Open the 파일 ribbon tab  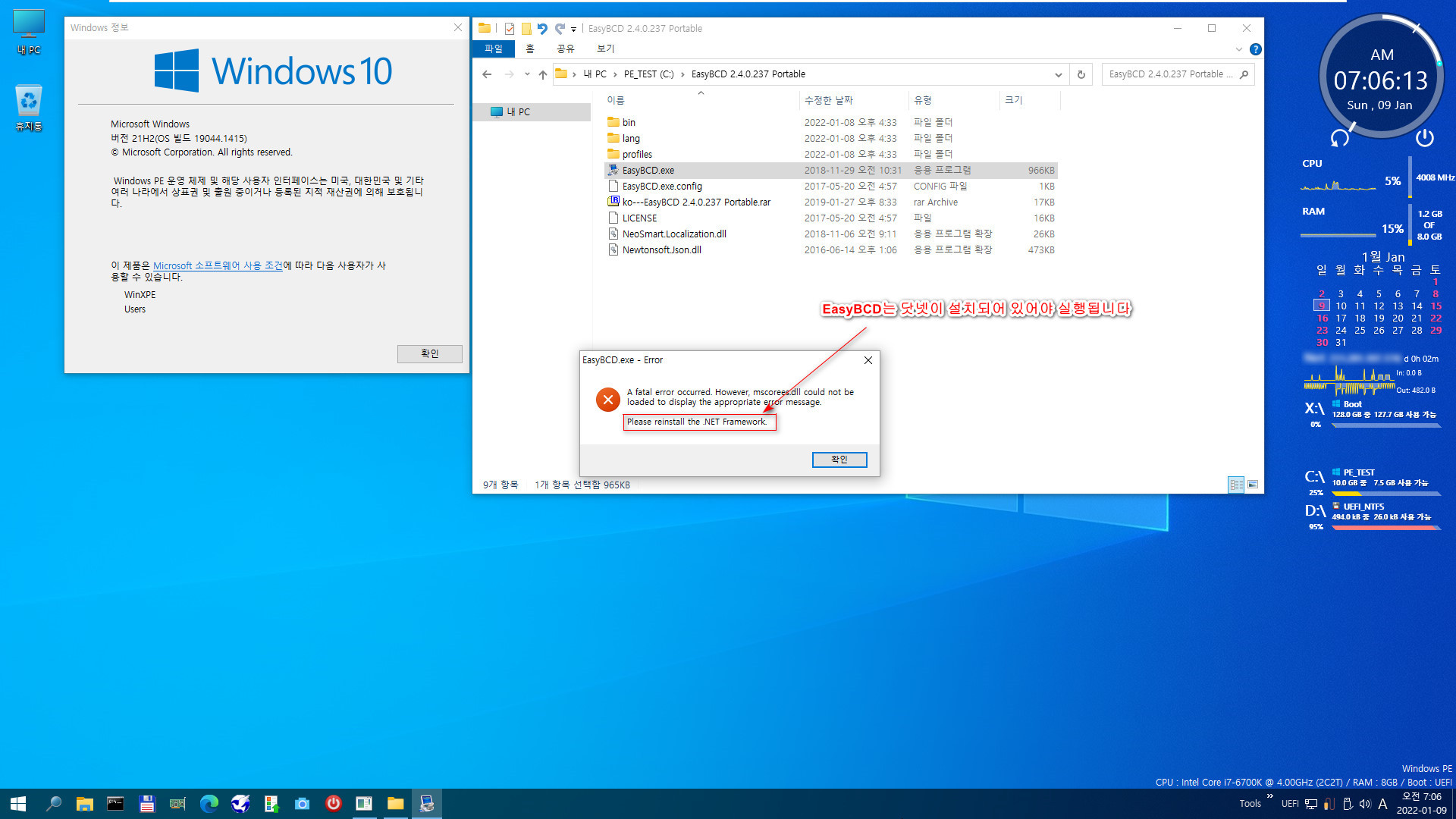pos(494,49)
